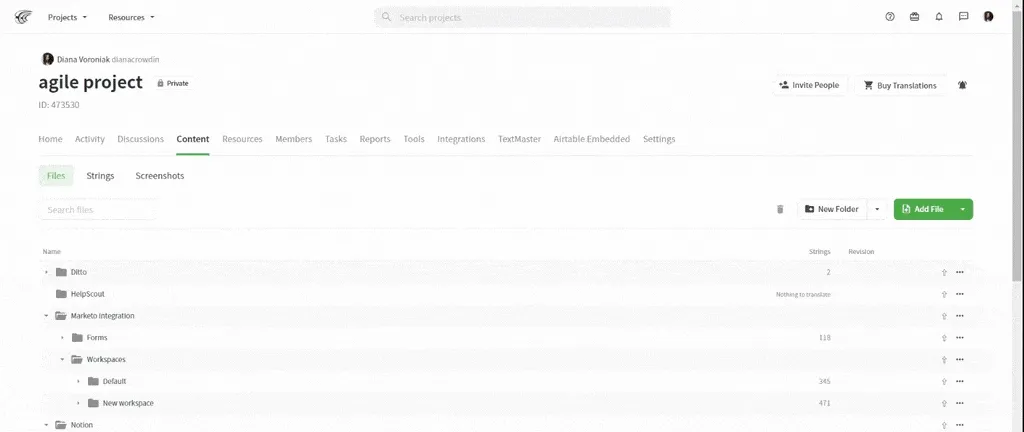Open the Tools tab
This screenshot has height=432, width=1024.
point(413,139)
